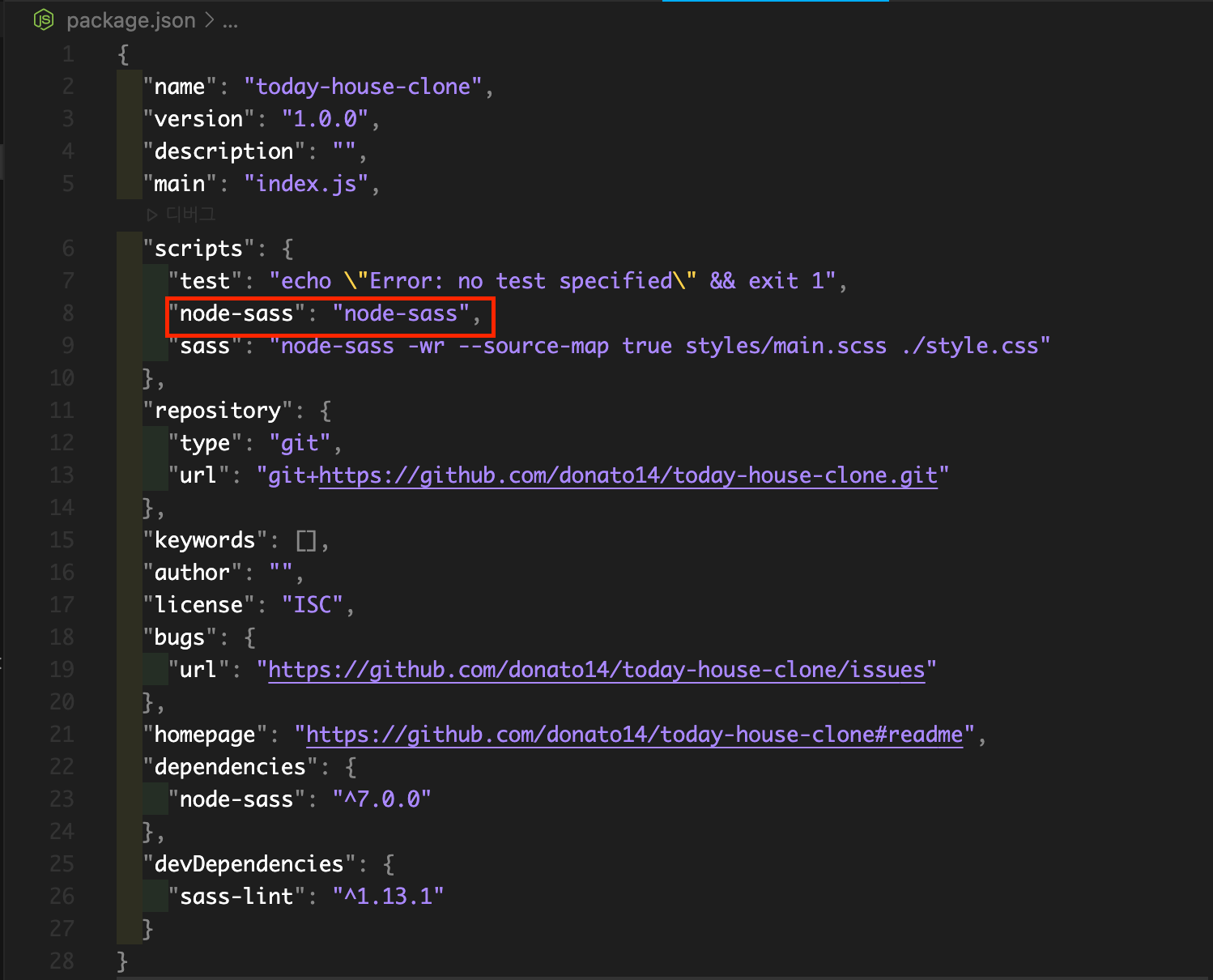
Task: Click line number 1 in gutter
Action: pos(68,54)
